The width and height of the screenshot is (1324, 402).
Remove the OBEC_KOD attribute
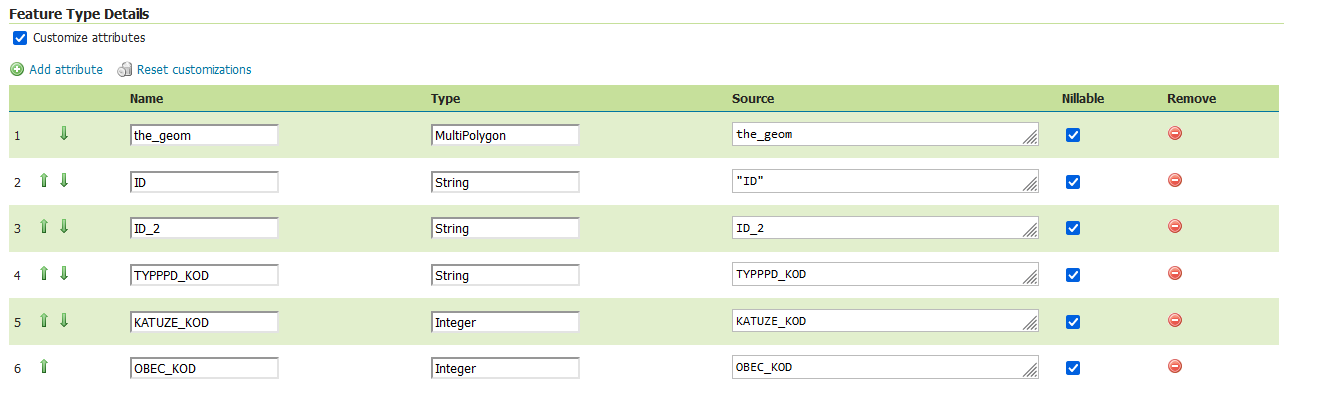[1175, 367]
